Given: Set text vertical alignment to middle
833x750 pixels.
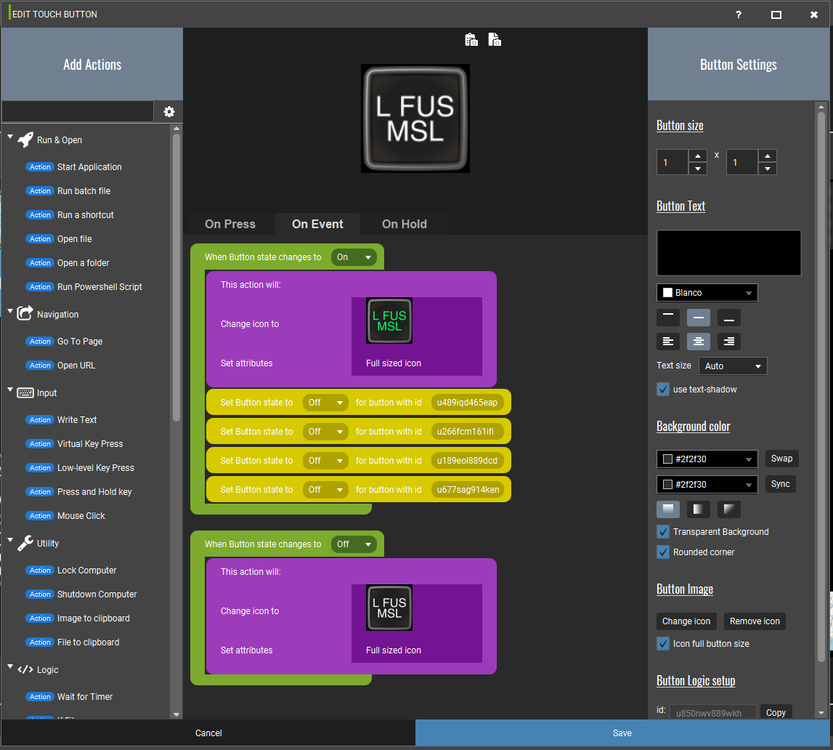Looking at the screenshot, I should coord(698,318).
